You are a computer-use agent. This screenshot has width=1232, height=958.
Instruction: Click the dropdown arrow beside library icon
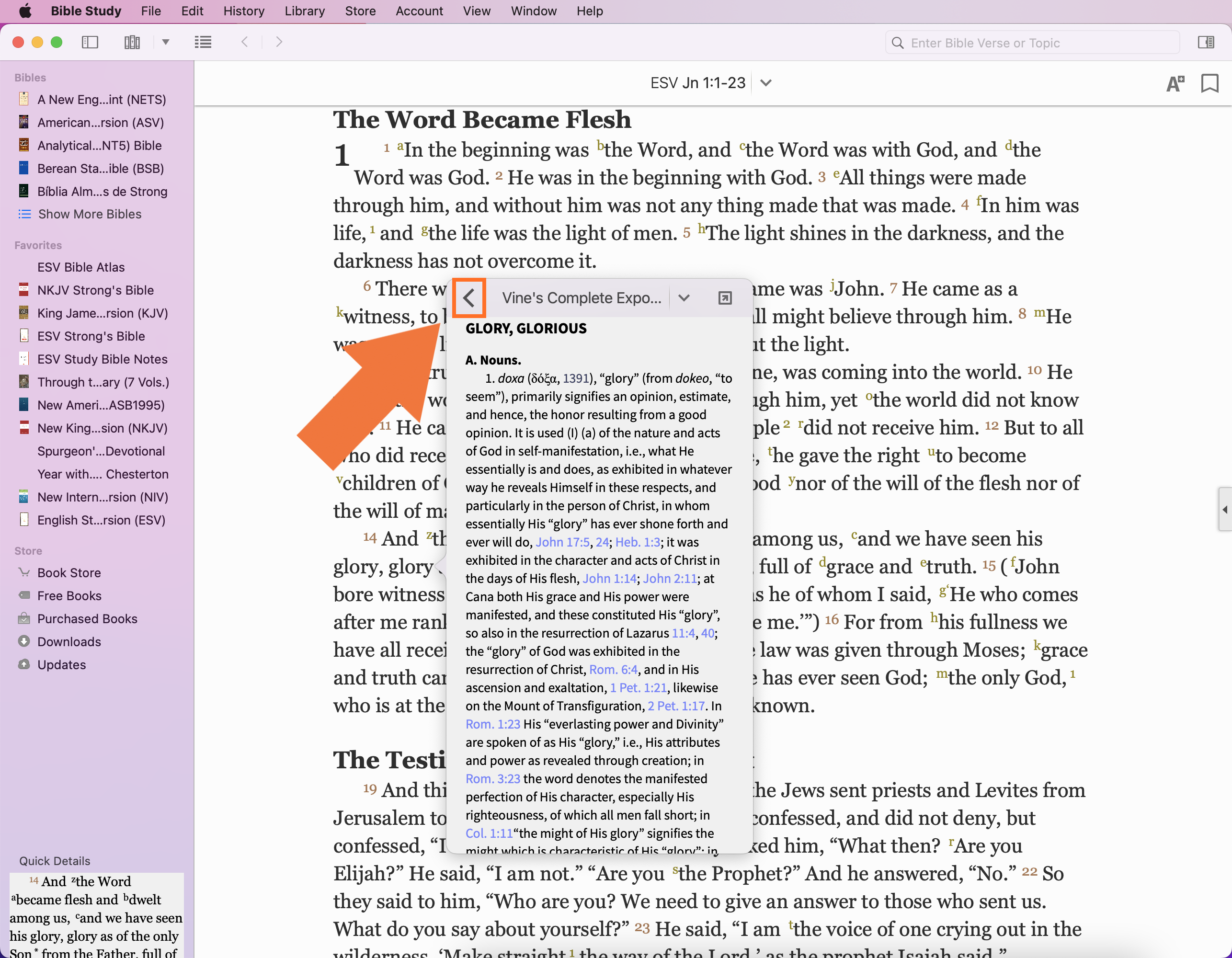point(166,42)
